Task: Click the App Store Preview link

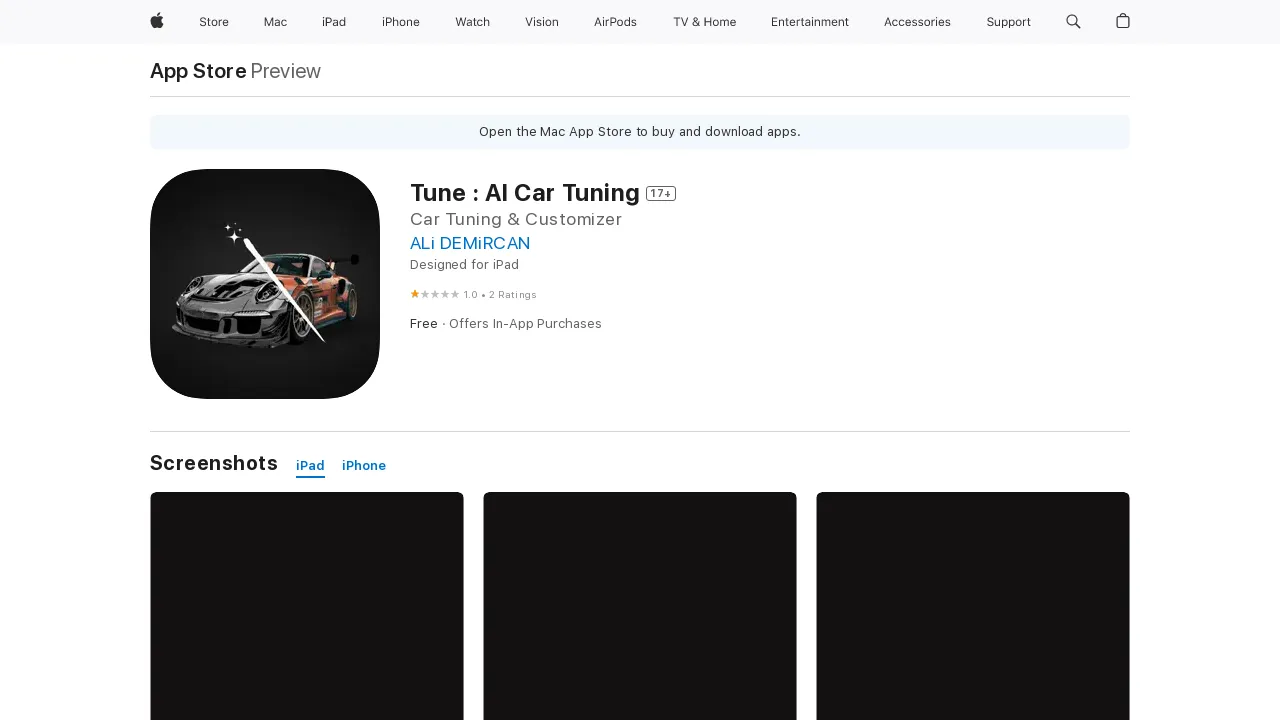Action: (x=197, y=71)
